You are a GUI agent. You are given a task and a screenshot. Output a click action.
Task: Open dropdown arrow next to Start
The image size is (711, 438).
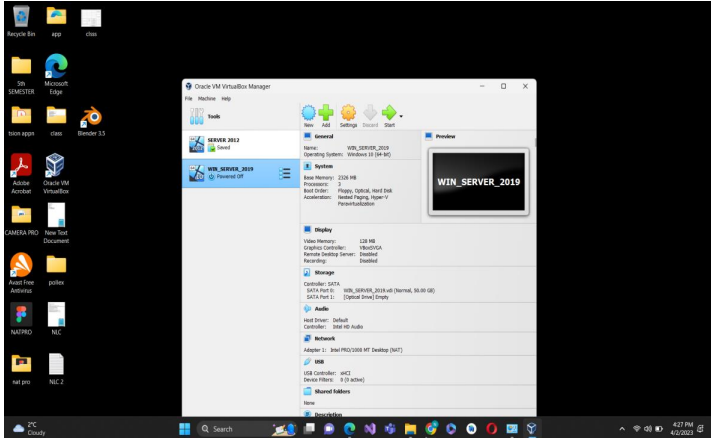pyautogui.click(x=401, y=116)
